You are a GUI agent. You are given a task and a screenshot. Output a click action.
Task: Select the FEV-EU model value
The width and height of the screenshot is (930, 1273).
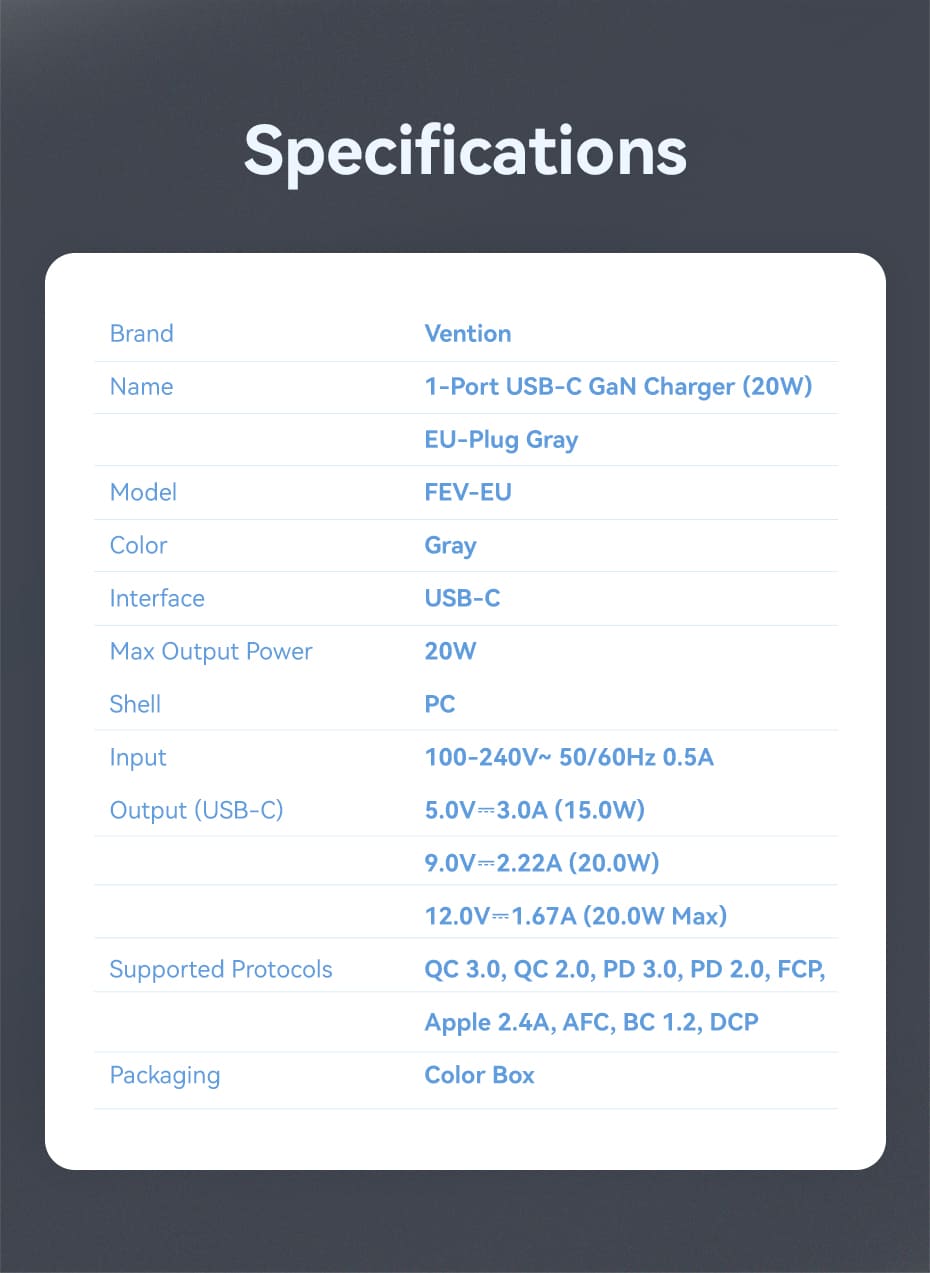point(468,492)
